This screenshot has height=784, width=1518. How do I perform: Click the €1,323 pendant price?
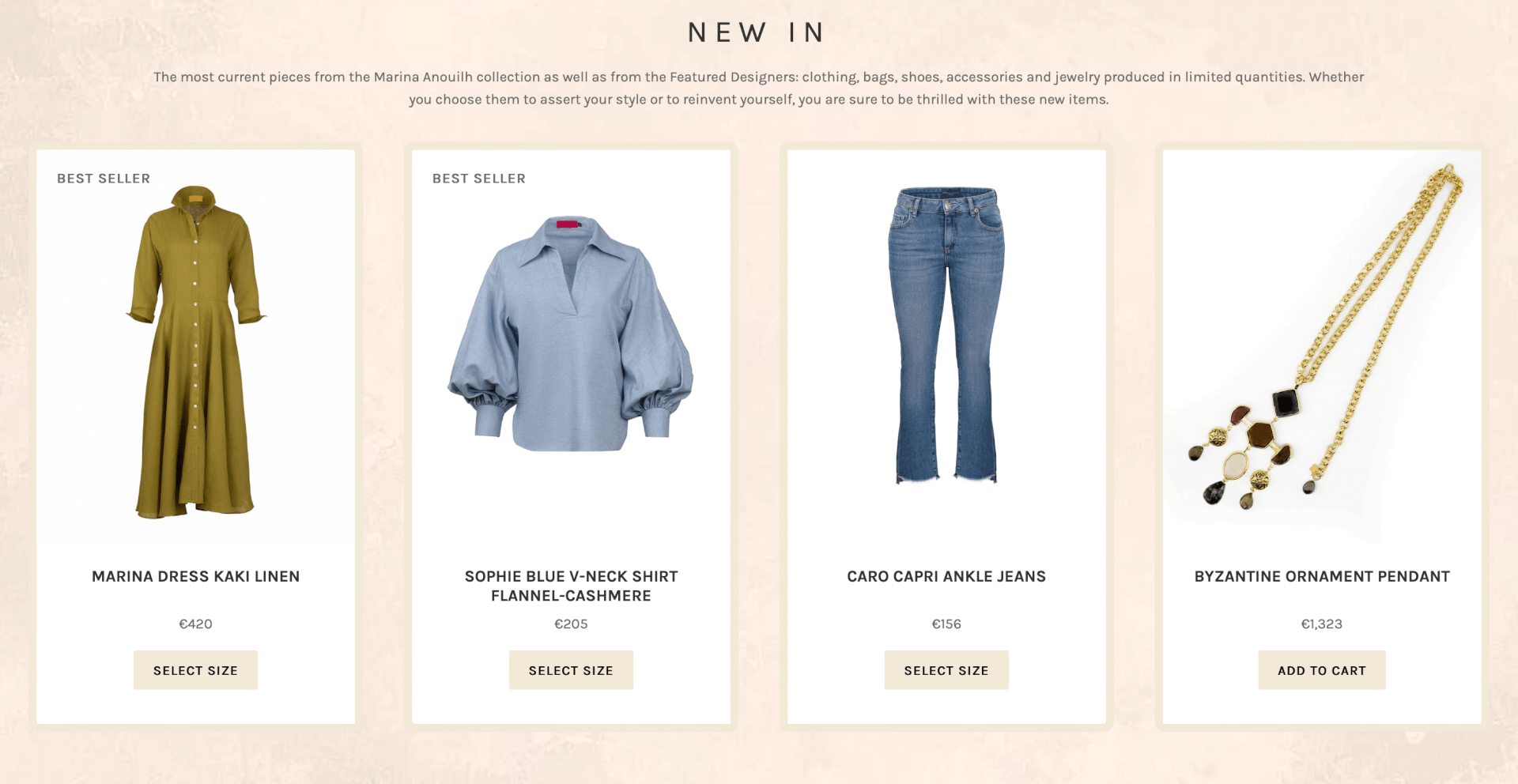click(1322, 624)
